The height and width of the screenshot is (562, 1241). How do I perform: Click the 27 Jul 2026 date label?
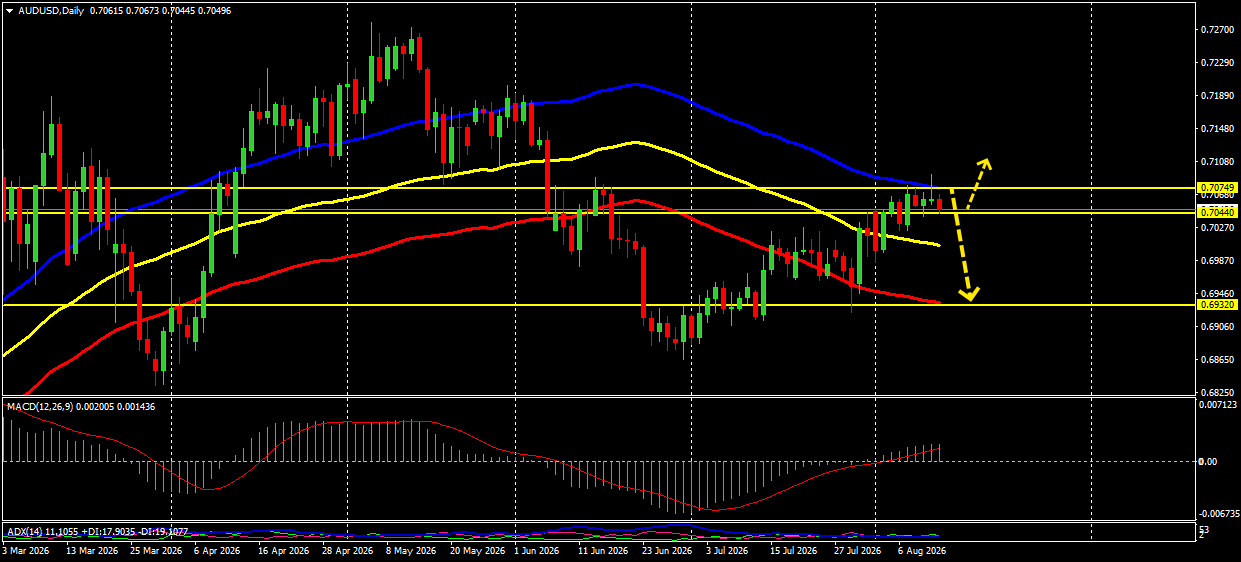pyautogui.click(x=858, y=550)
